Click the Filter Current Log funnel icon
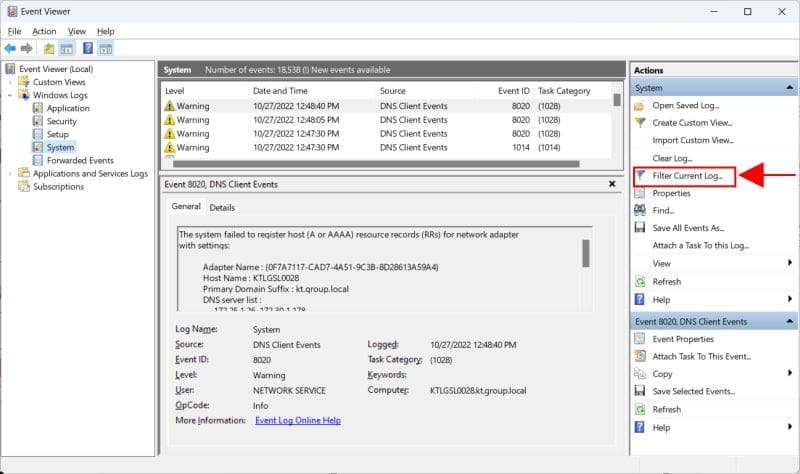This screenshot has height=474, width=800. (641, 176)
